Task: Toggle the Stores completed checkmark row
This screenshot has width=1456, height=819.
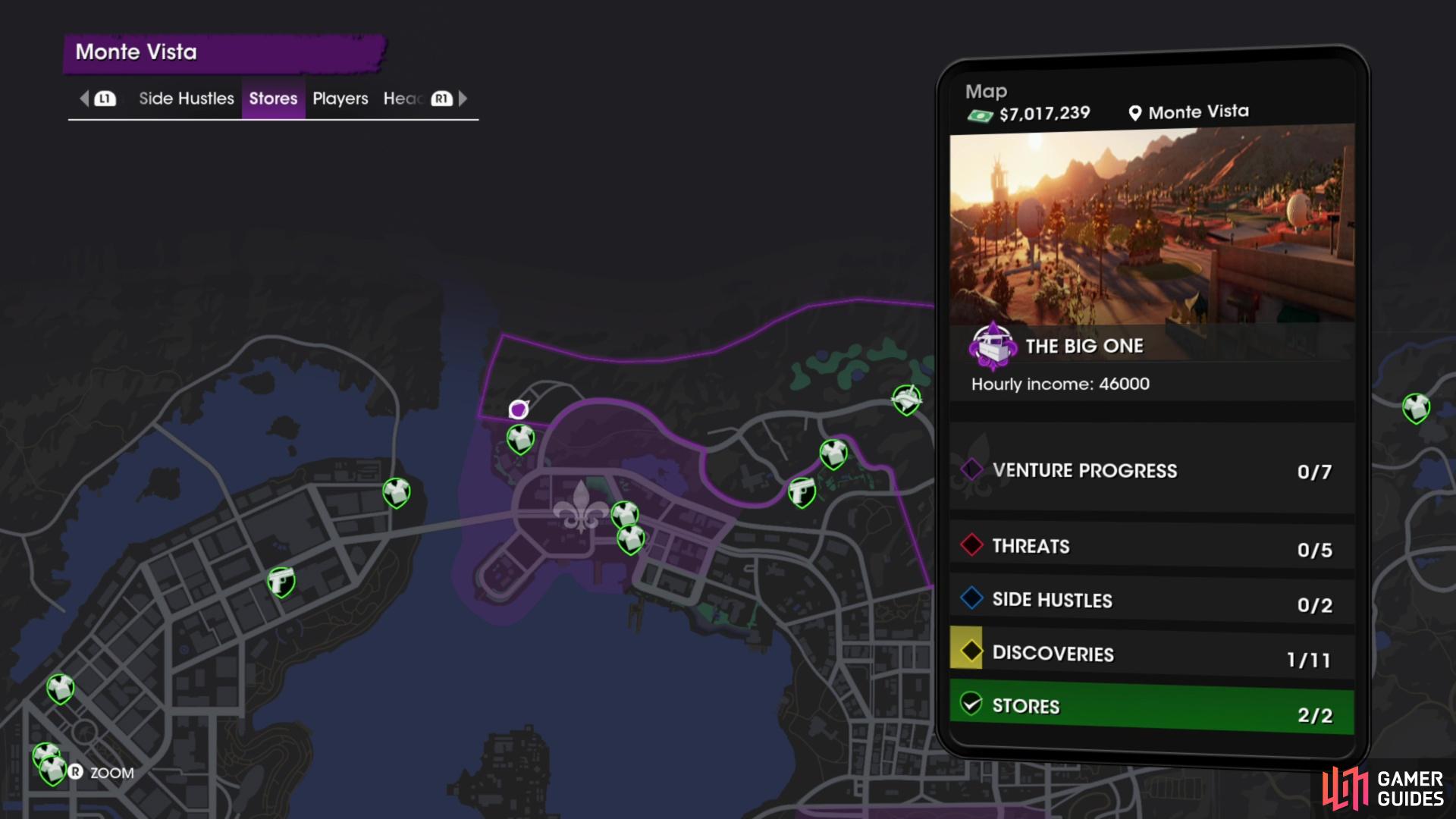Action: coord(1151,708)
